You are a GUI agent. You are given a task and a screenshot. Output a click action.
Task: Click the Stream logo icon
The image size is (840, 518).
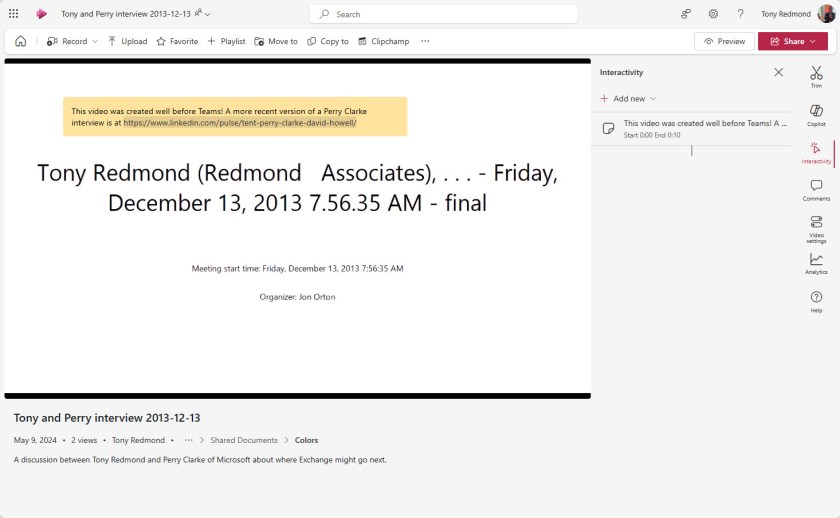point(41,14)
